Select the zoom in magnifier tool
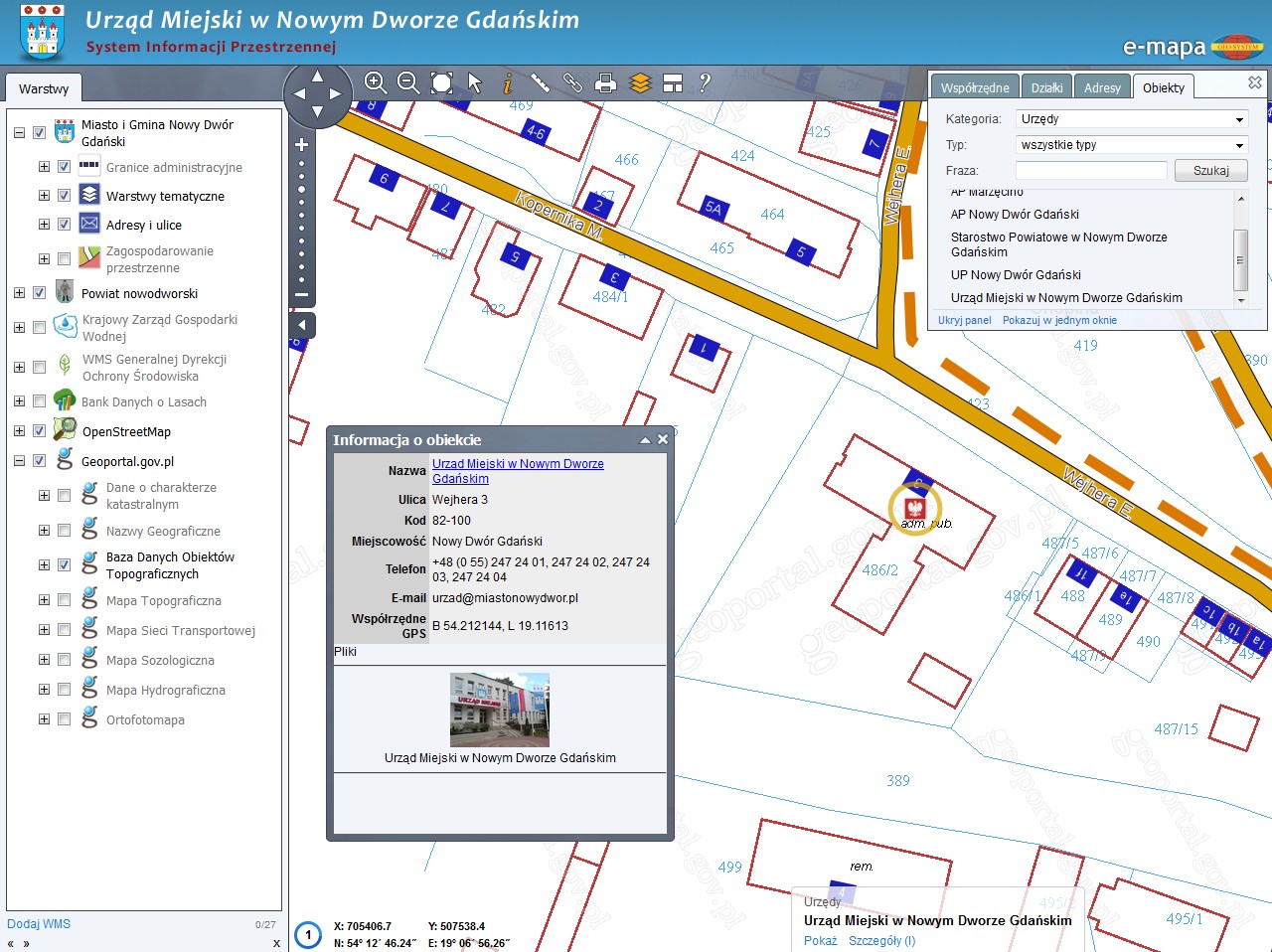The width and height of the screenshot is (1272, 952). click(376, 82)
